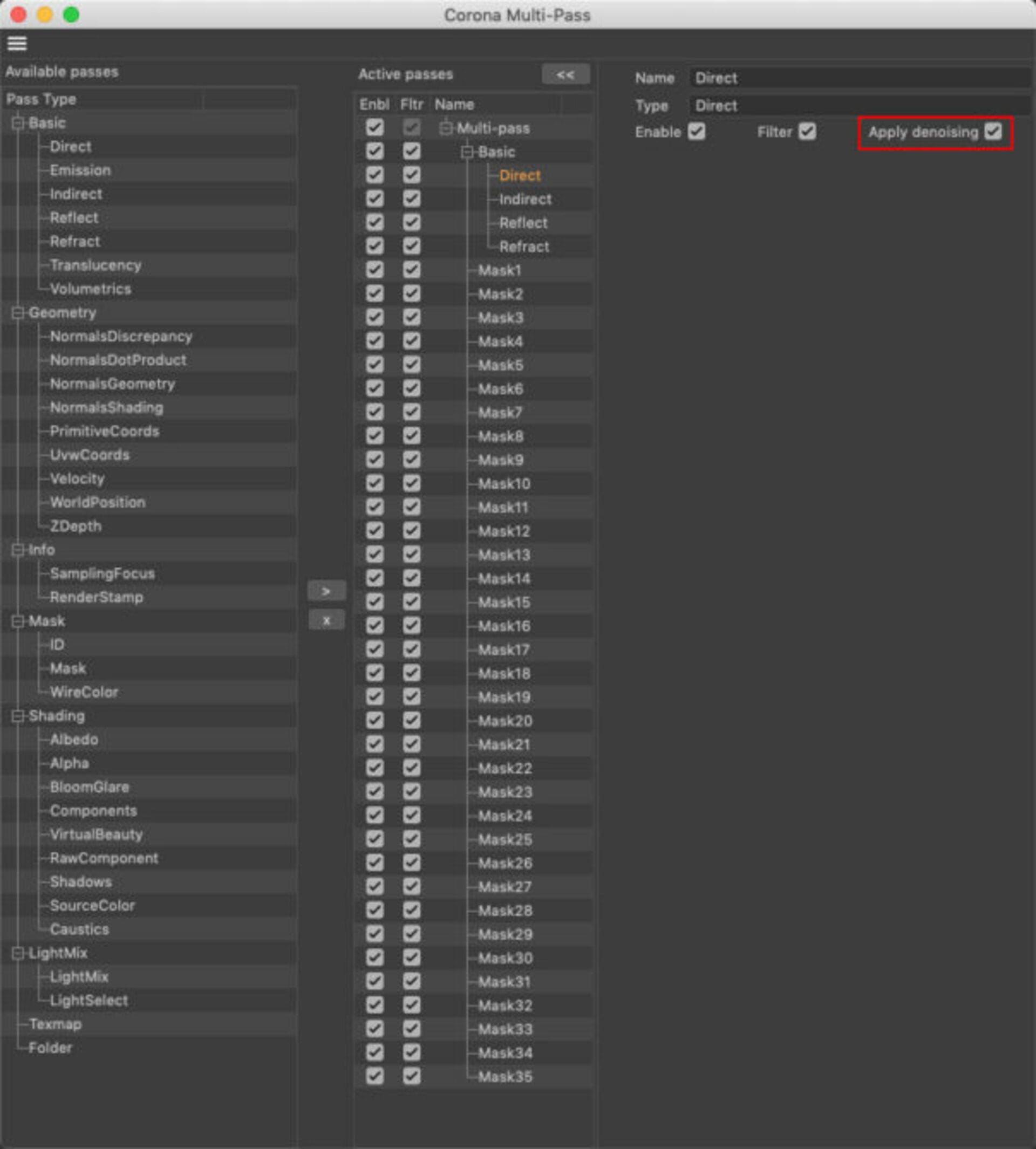The height and width of the screenshot is (1149, 1036).
Task: Open the hamburger menu icon
Action: pos(17,43)
